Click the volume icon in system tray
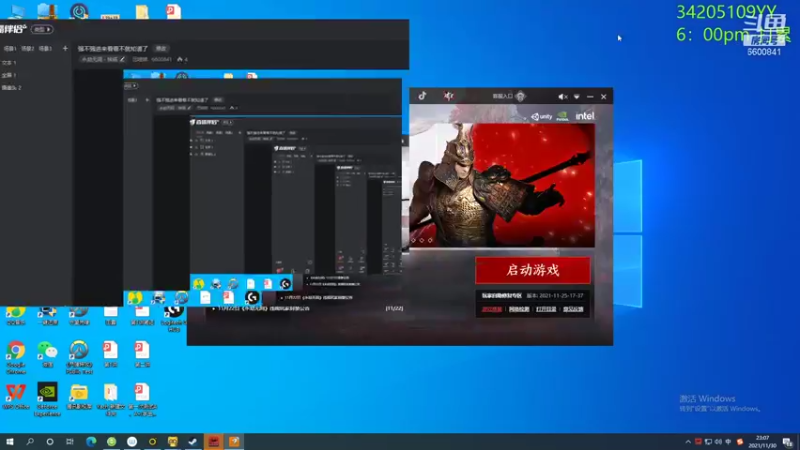The width and height of the screenshot is (800, 450). [718, 442]
